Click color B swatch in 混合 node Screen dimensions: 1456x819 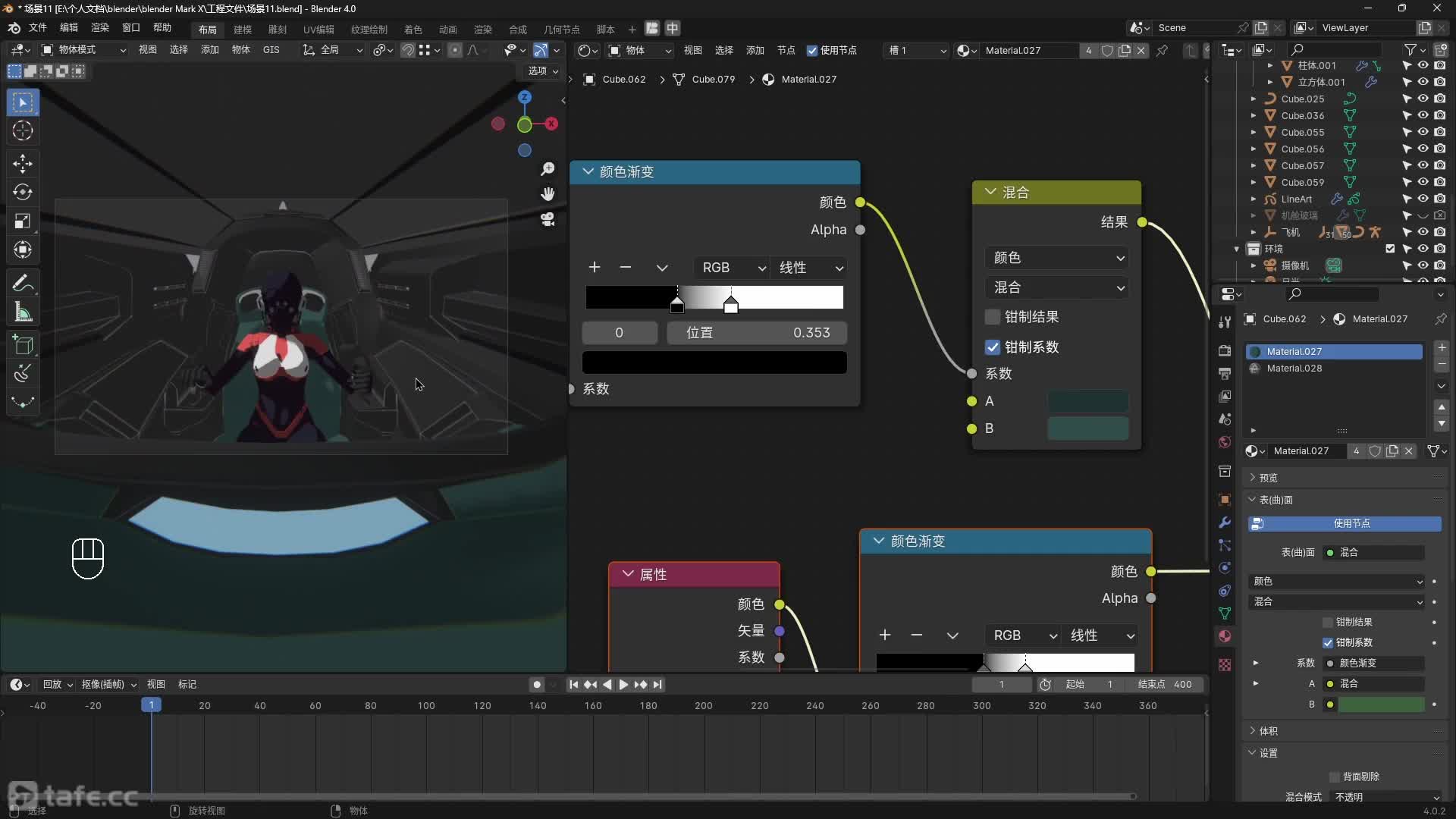pyautogui.click(x=1087, y=428)
